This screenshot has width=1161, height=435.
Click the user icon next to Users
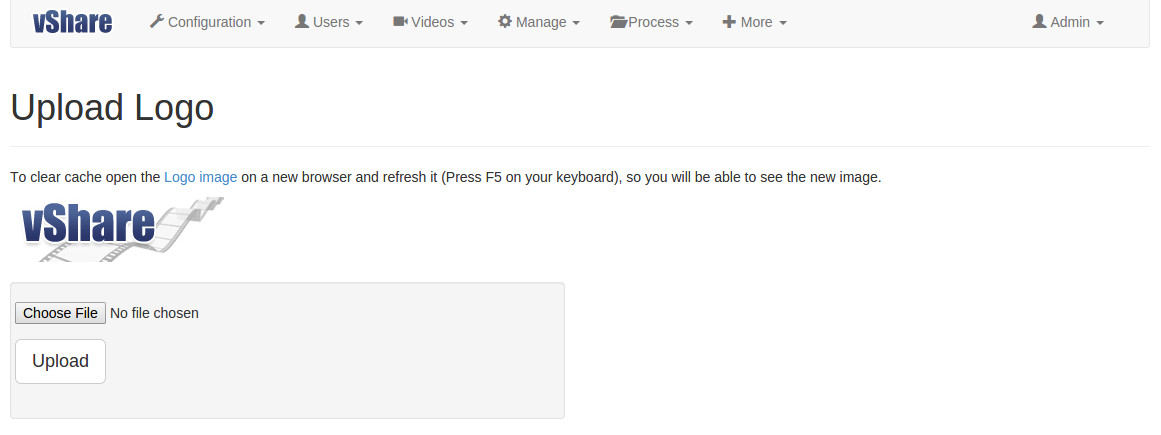pyautogui.click(x=301, y=21)
